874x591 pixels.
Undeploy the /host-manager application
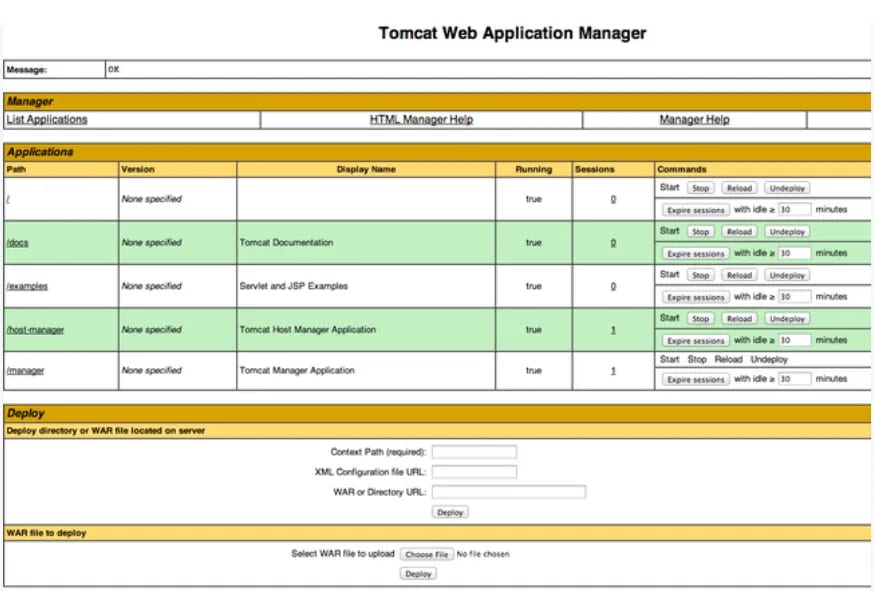point(787,318)
